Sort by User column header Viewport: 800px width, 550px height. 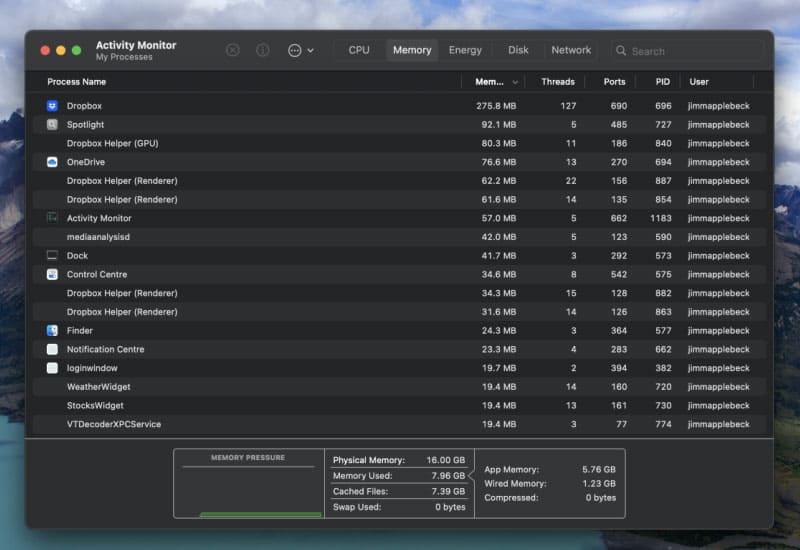tap(698, 82)
